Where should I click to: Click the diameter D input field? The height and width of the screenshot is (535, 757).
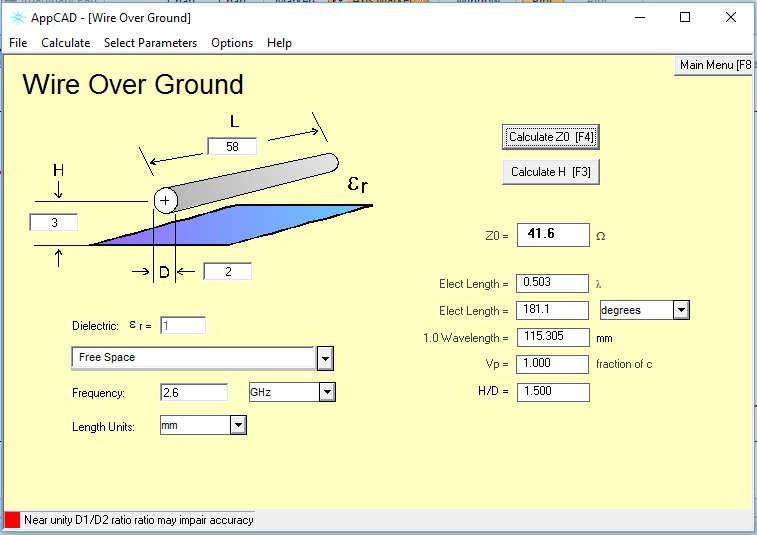tap(227, 271)
